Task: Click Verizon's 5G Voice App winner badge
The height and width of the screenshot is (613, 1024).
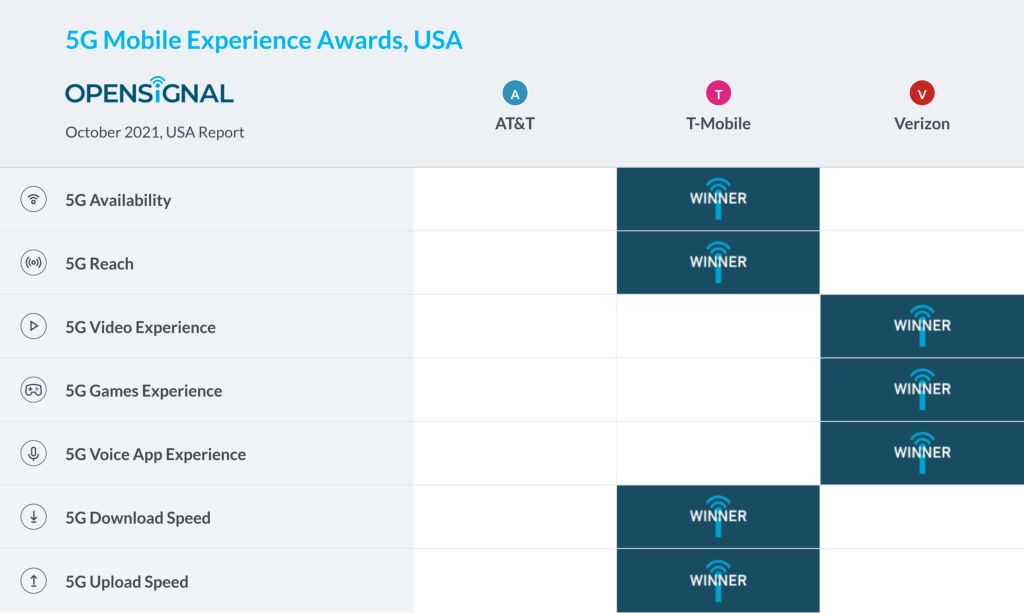Action: [x=922, y=453]
